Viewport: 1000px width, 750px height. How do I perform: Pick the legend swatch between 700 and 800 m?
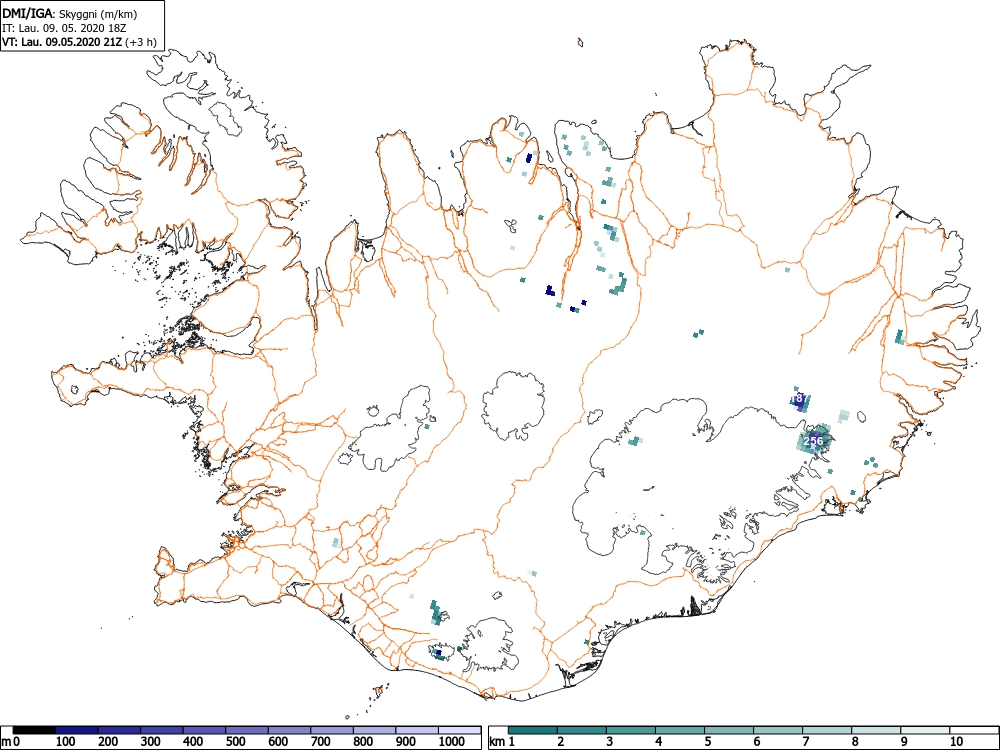(x=332, y=730)
